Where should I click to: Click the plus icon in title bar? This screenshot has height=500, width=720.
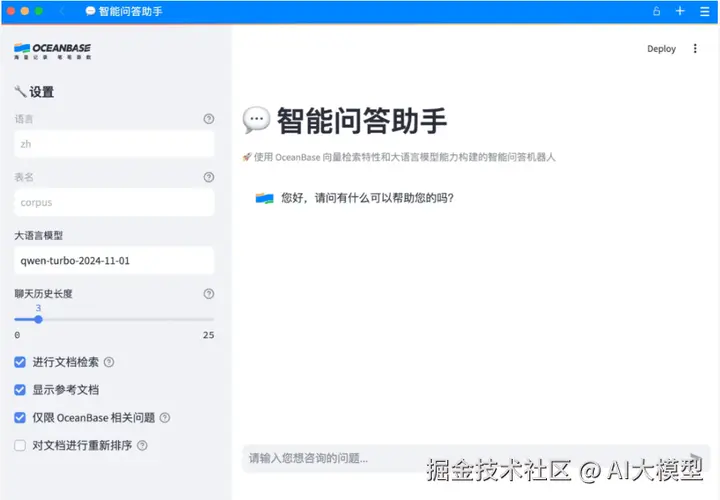coord(680,11)
